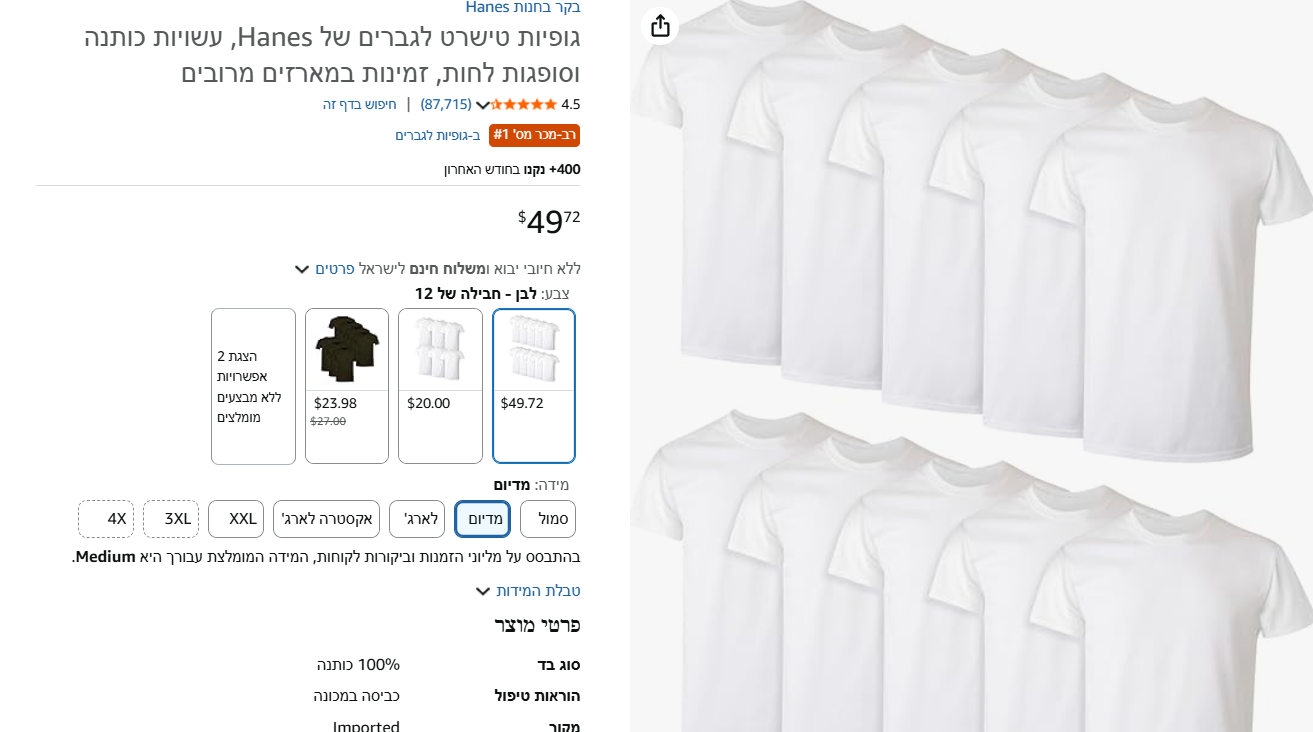Show 2 options without recommended deals
The image size is (1313, 732).
click(x=253, y=386)
